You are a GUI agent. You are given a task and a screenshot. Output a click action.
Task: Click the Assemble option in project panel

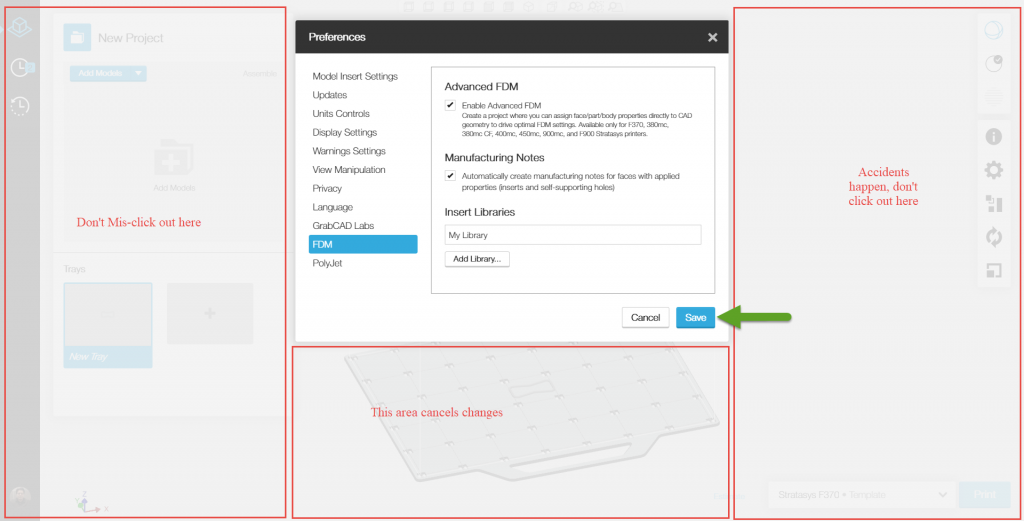click(x=260, y=73)
